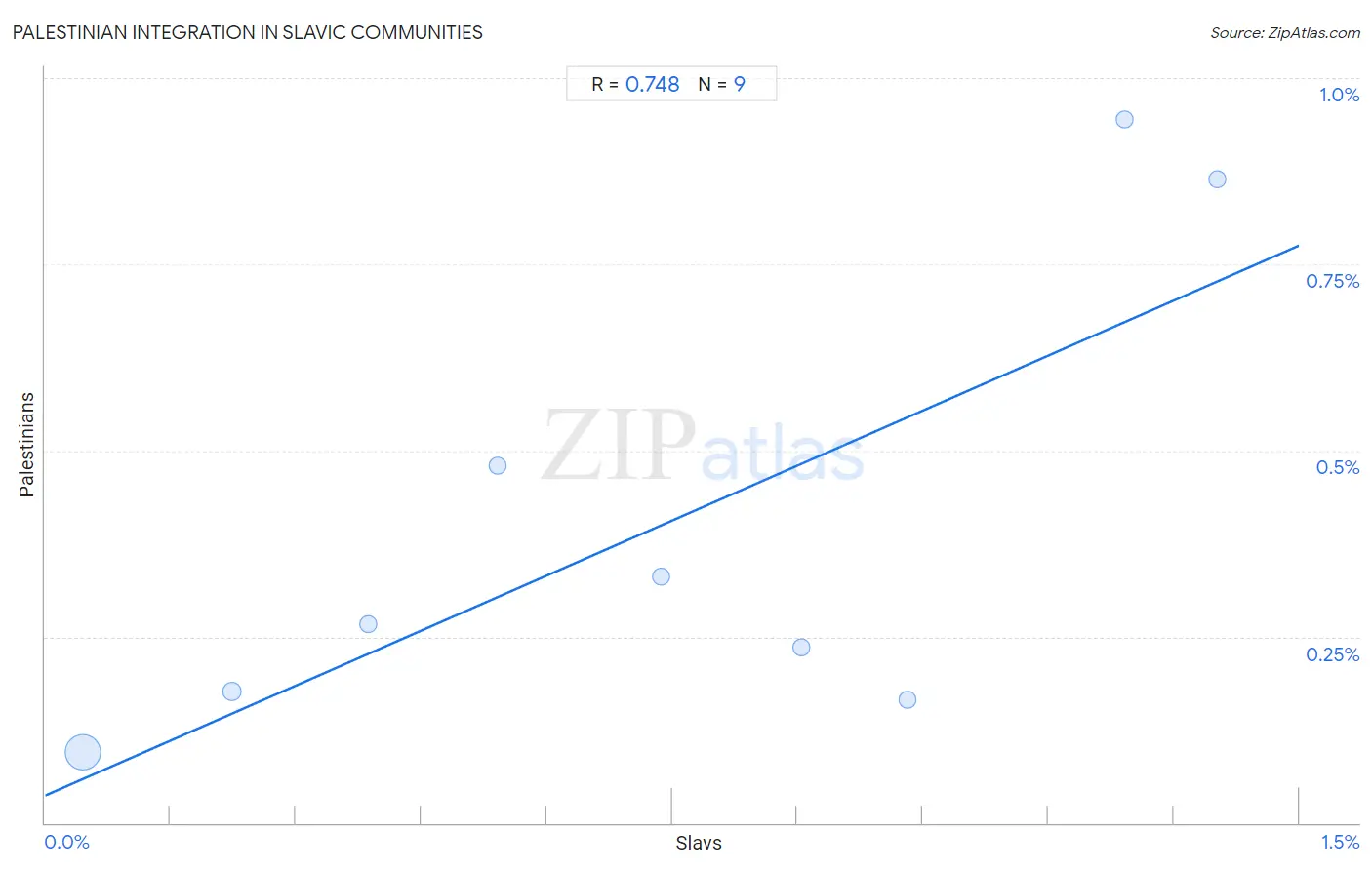Image resolution: width=1372 pixels, height=870 pixels.
Task: Click the data point just below 0.5% gridline
Action: 498,465
